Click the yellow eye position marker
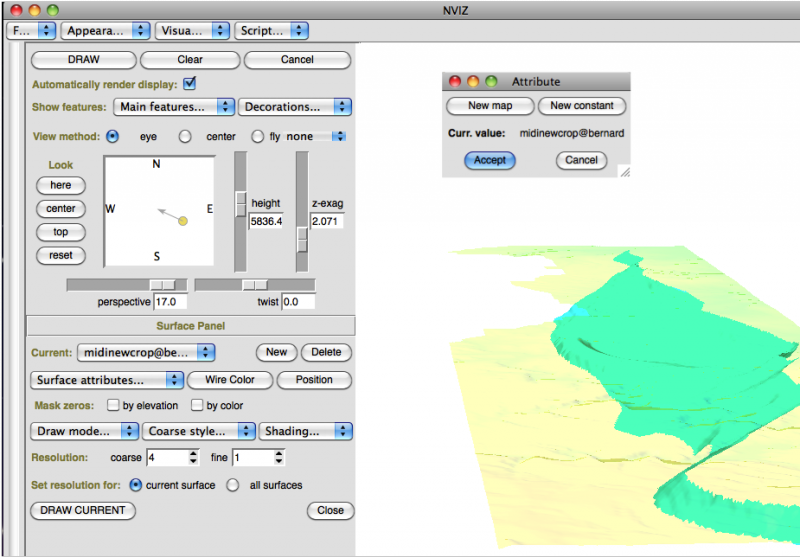 (x=183, y=220)
